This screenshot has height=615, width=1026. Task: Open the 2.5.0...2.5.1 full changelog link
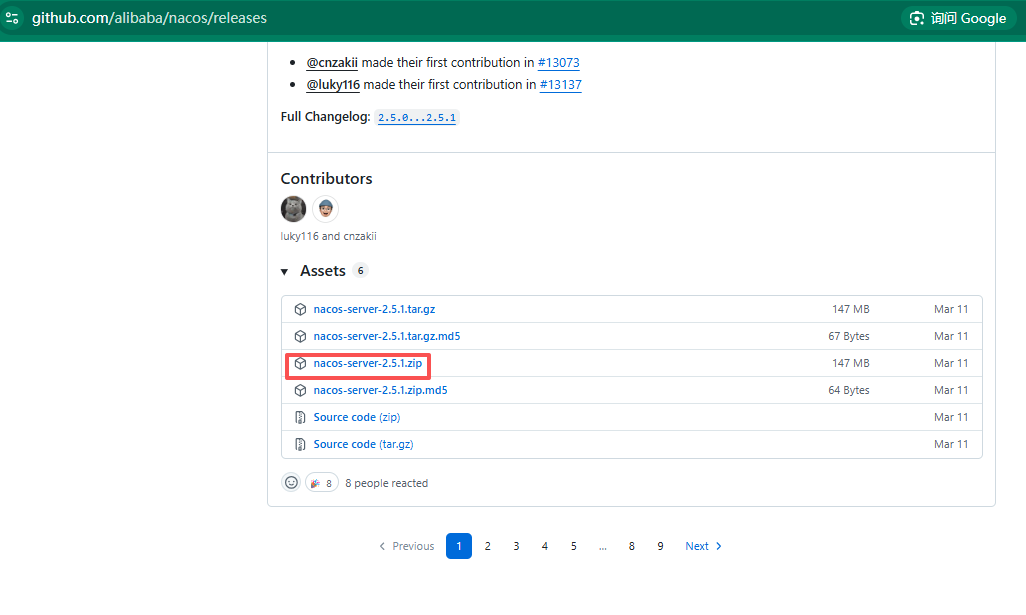(x=417, y=118)
